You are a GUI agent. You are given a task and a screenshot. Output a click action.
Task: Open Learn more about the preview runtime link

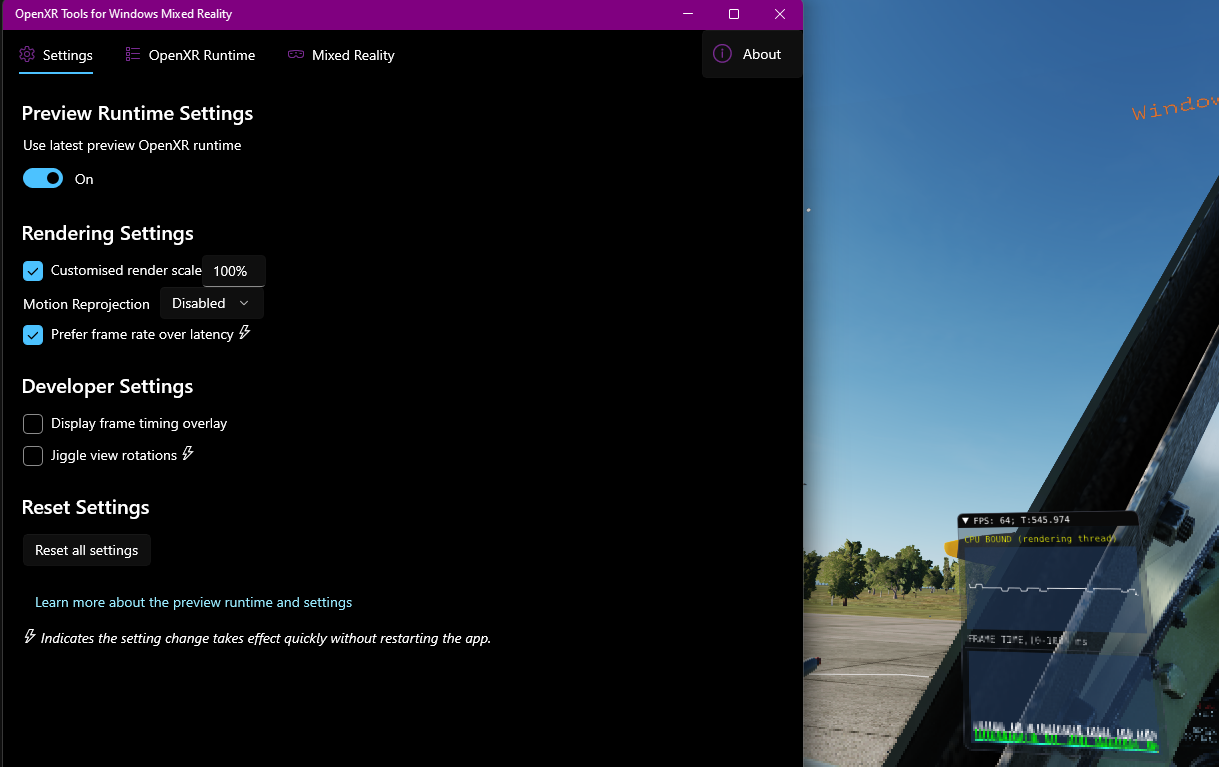tap(194, 602)
